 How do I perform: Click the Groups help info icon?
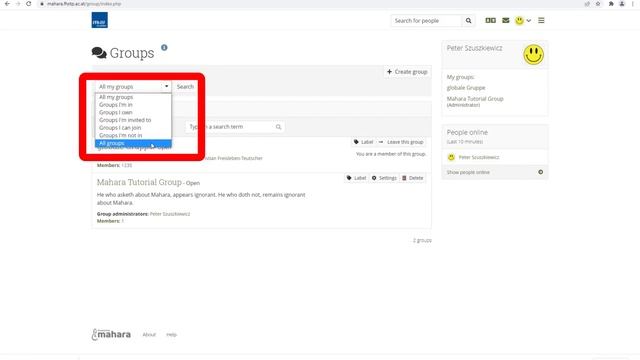[x=164, y=48]
